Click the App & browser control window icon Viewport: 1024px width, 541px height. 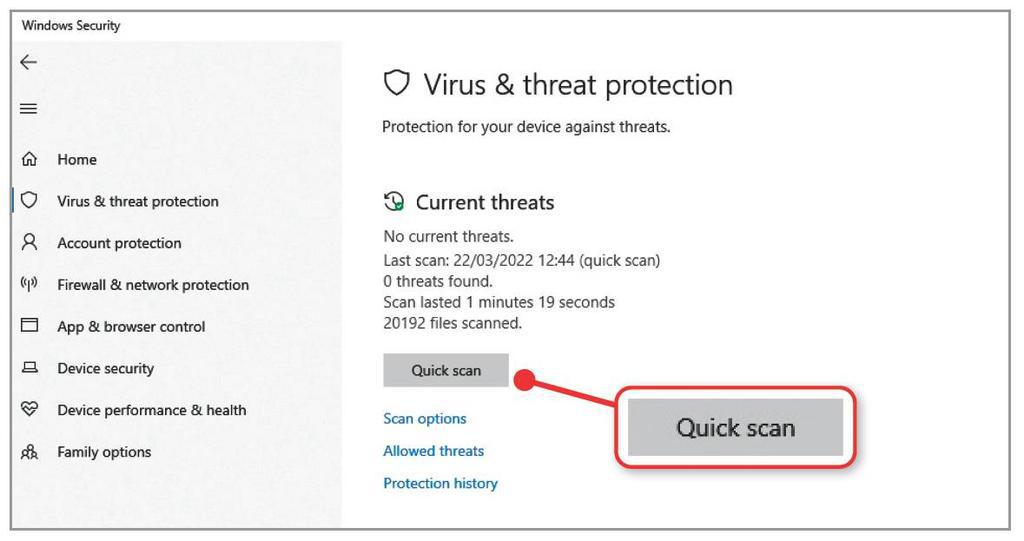(29, 325)
